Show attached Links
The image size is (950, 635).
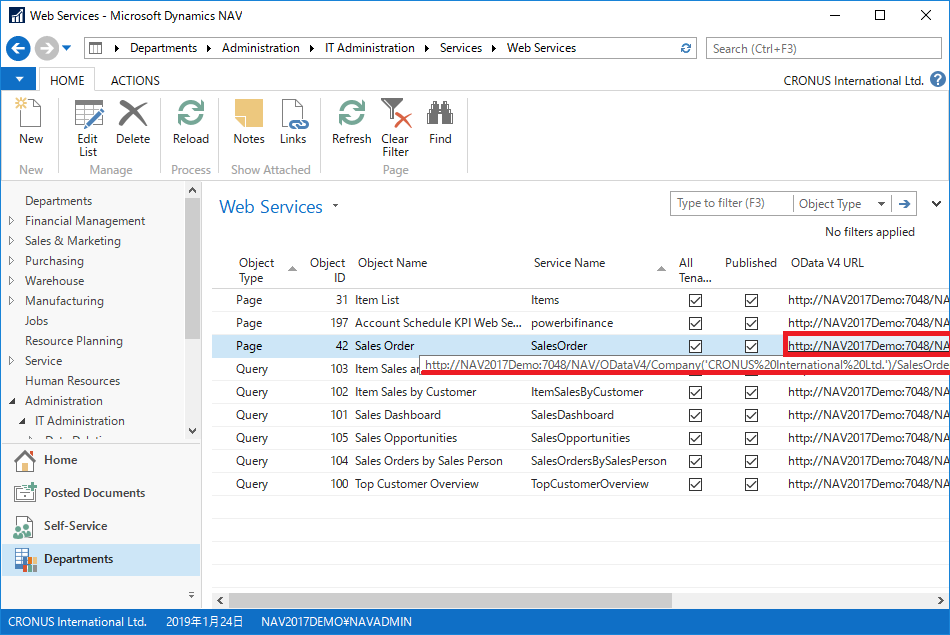293,122
